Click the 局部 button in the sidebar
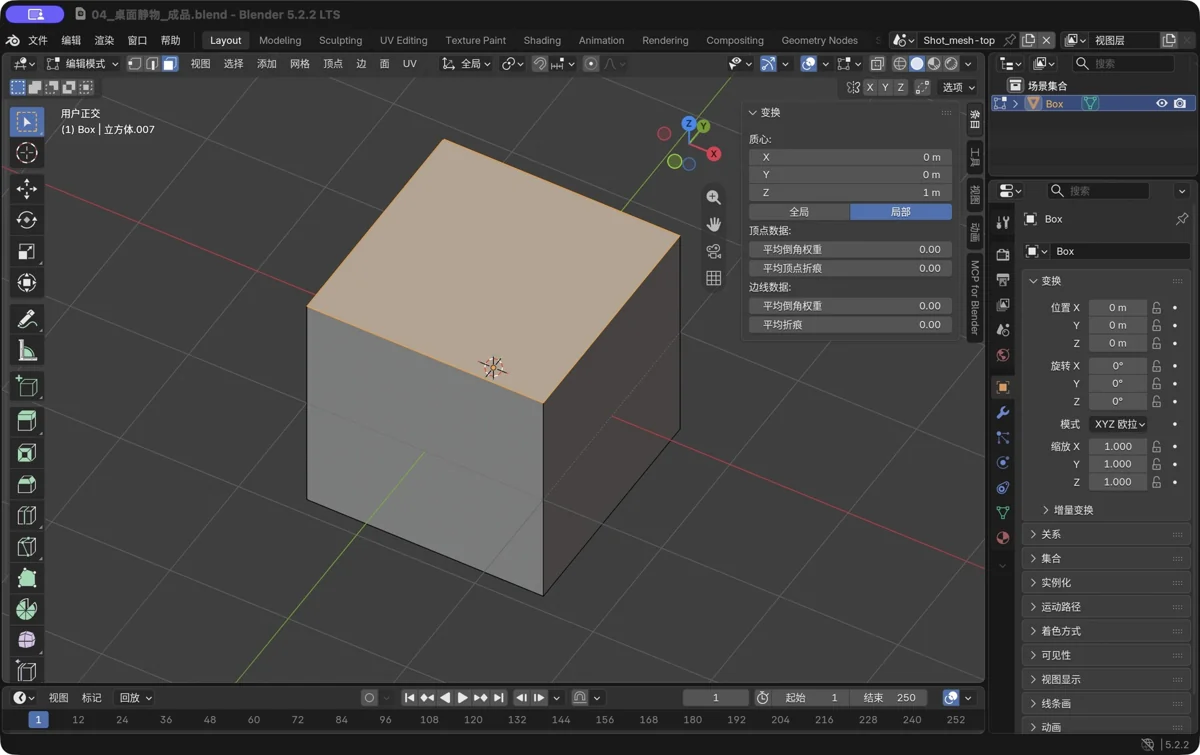Screen dimensions: 1200x755 click(901, 212)
